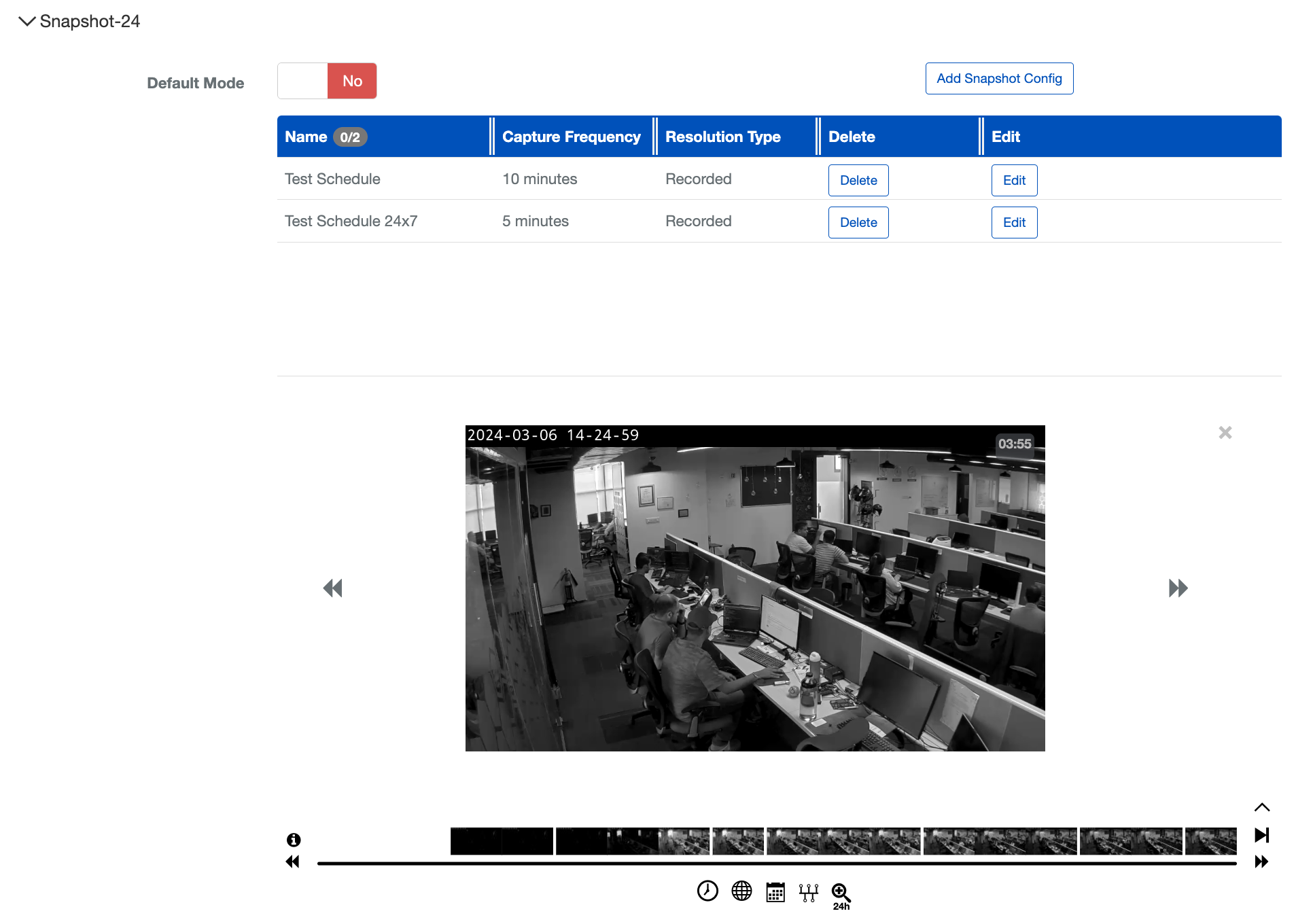Viewport: 1313px width, 924px height.
Task: Open the globe timezone icon
Action: (x=741, y=891)
